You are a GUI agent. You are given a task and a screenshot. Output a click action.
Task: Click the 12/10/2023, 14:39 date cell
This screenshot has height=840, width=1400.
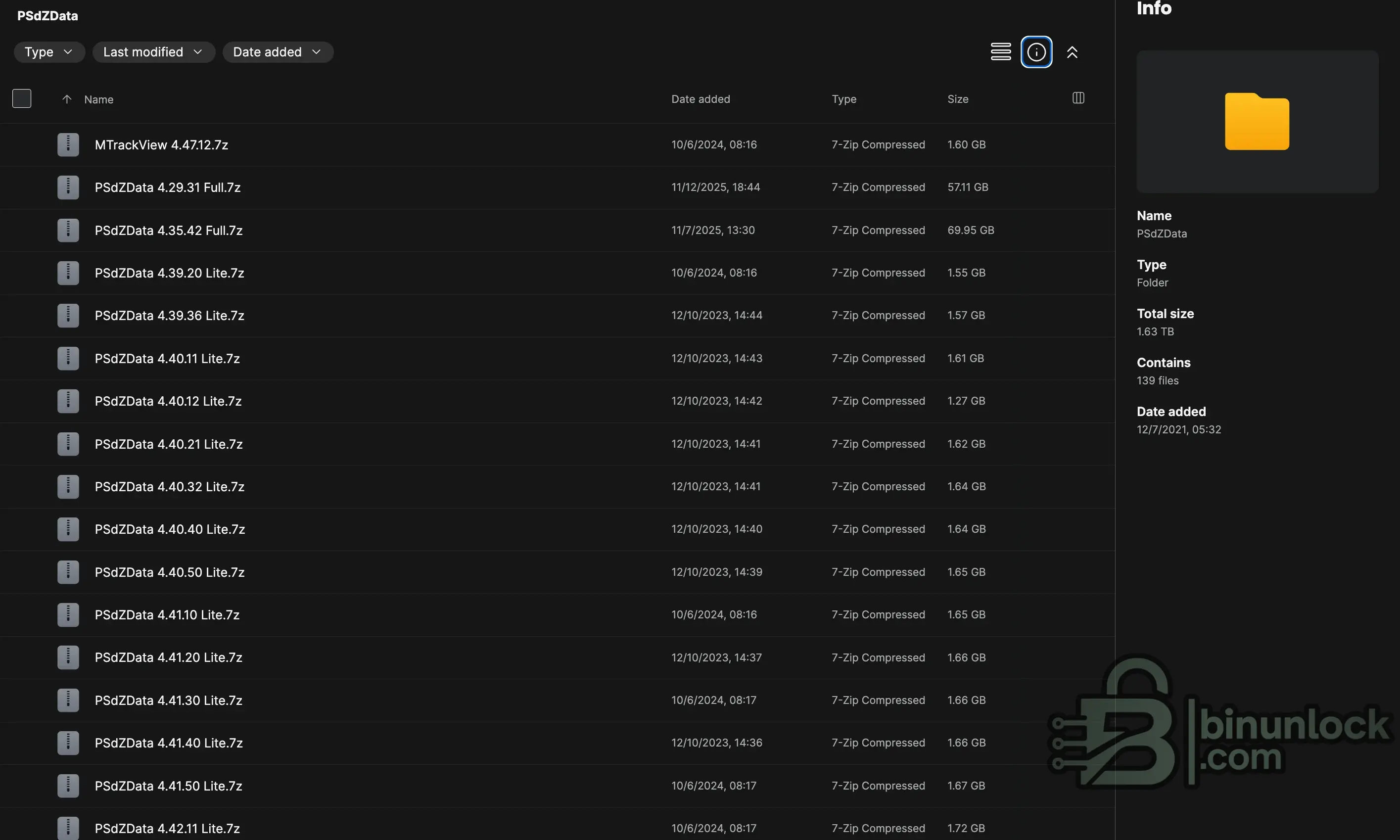[716, 572]
